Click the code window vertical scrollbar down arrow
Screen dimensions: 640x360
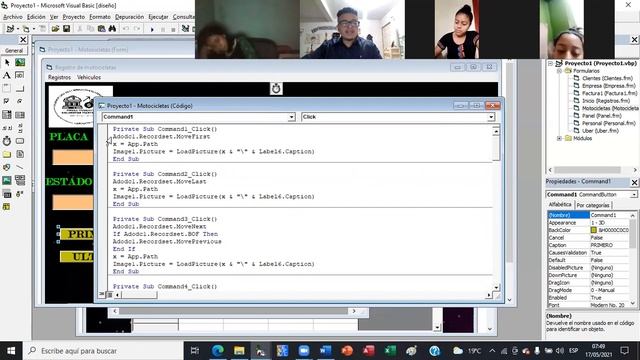tap(496, 287)
